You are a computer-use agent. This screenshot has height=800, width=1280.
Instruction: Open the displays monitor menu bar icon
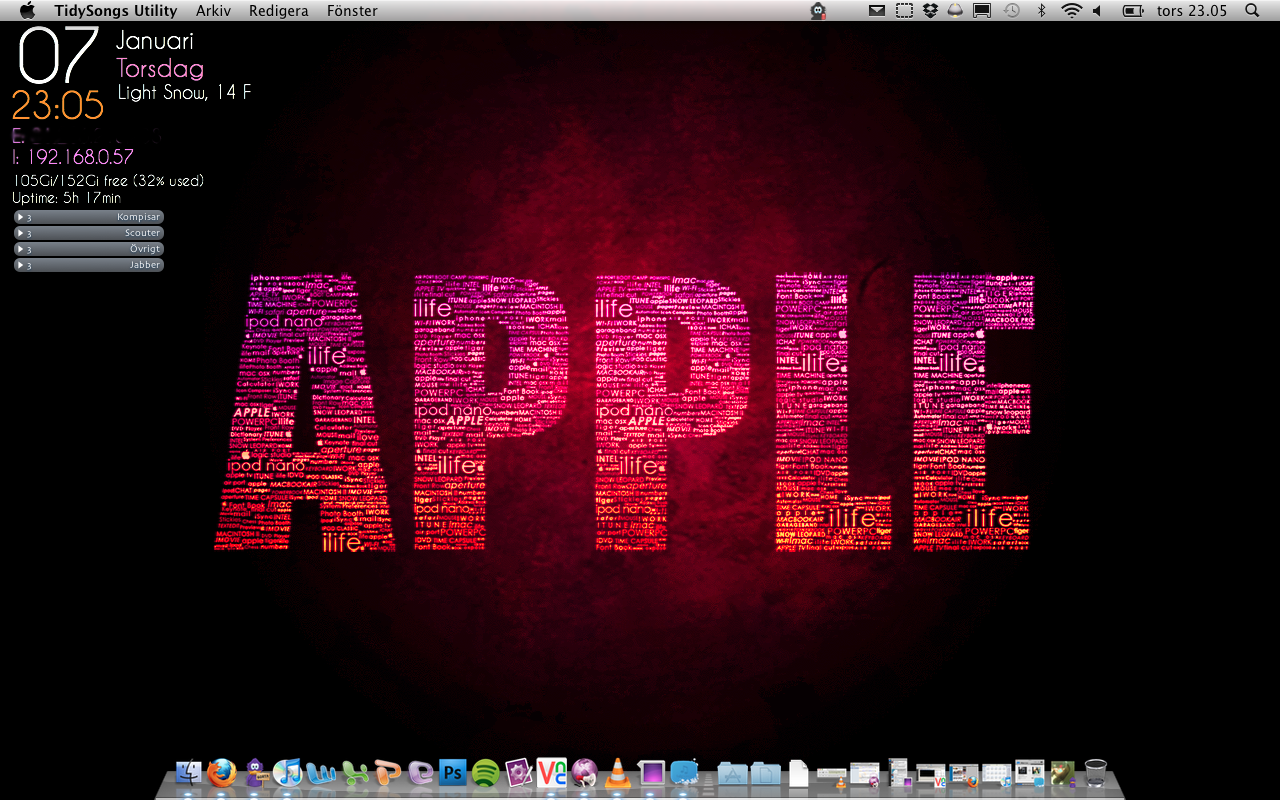pos(982,10)
